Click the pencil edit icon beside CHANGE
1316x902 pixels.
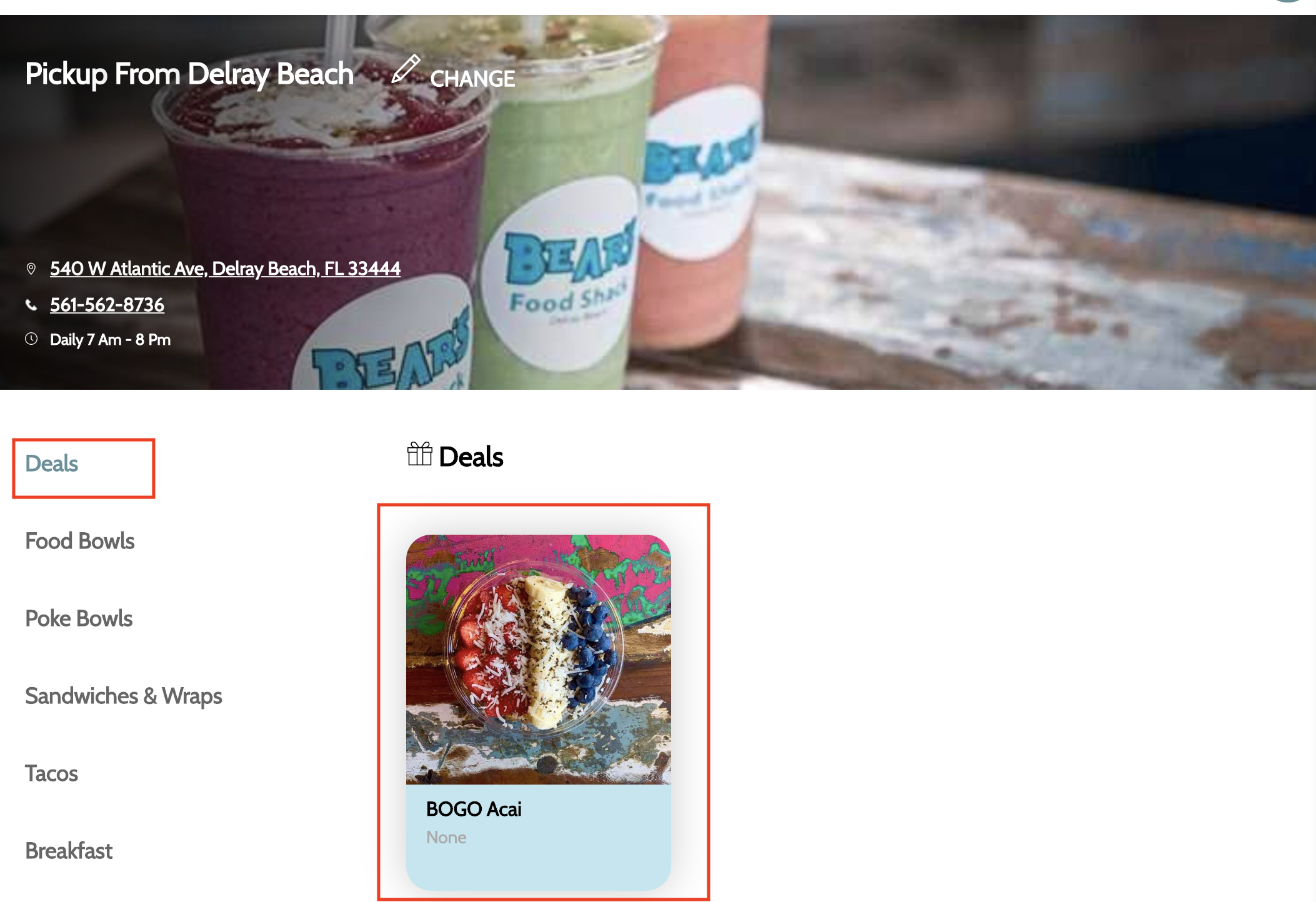[x=406, y=69]
